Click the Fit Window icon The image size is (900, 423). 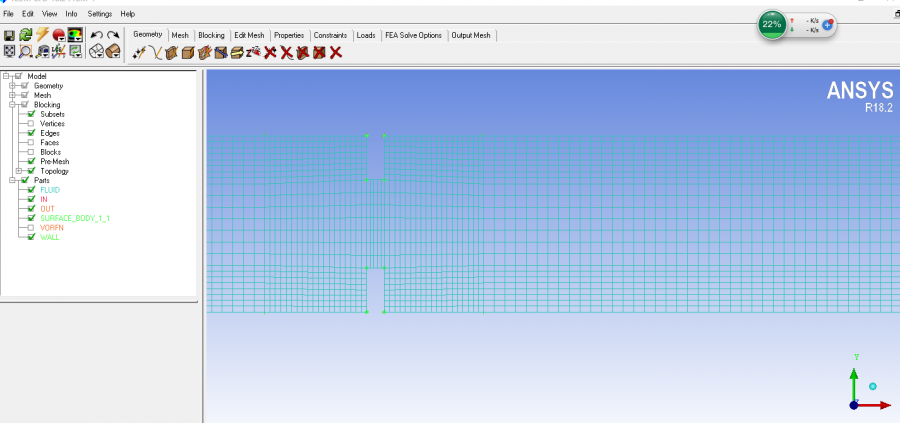click(x=9, y=52)
